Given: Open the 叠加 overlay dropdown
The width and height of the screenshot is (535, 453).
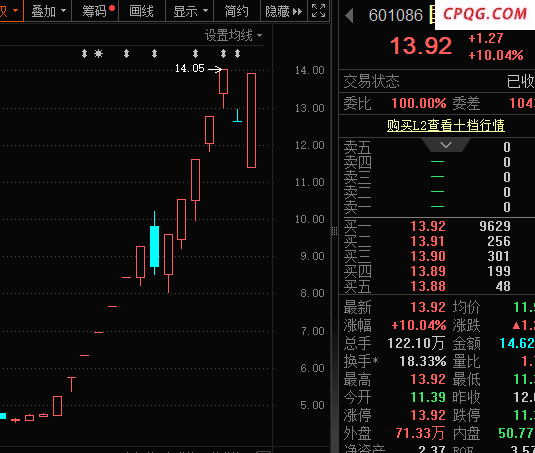Looking at the screenshot, I should (x=48, y=11).
